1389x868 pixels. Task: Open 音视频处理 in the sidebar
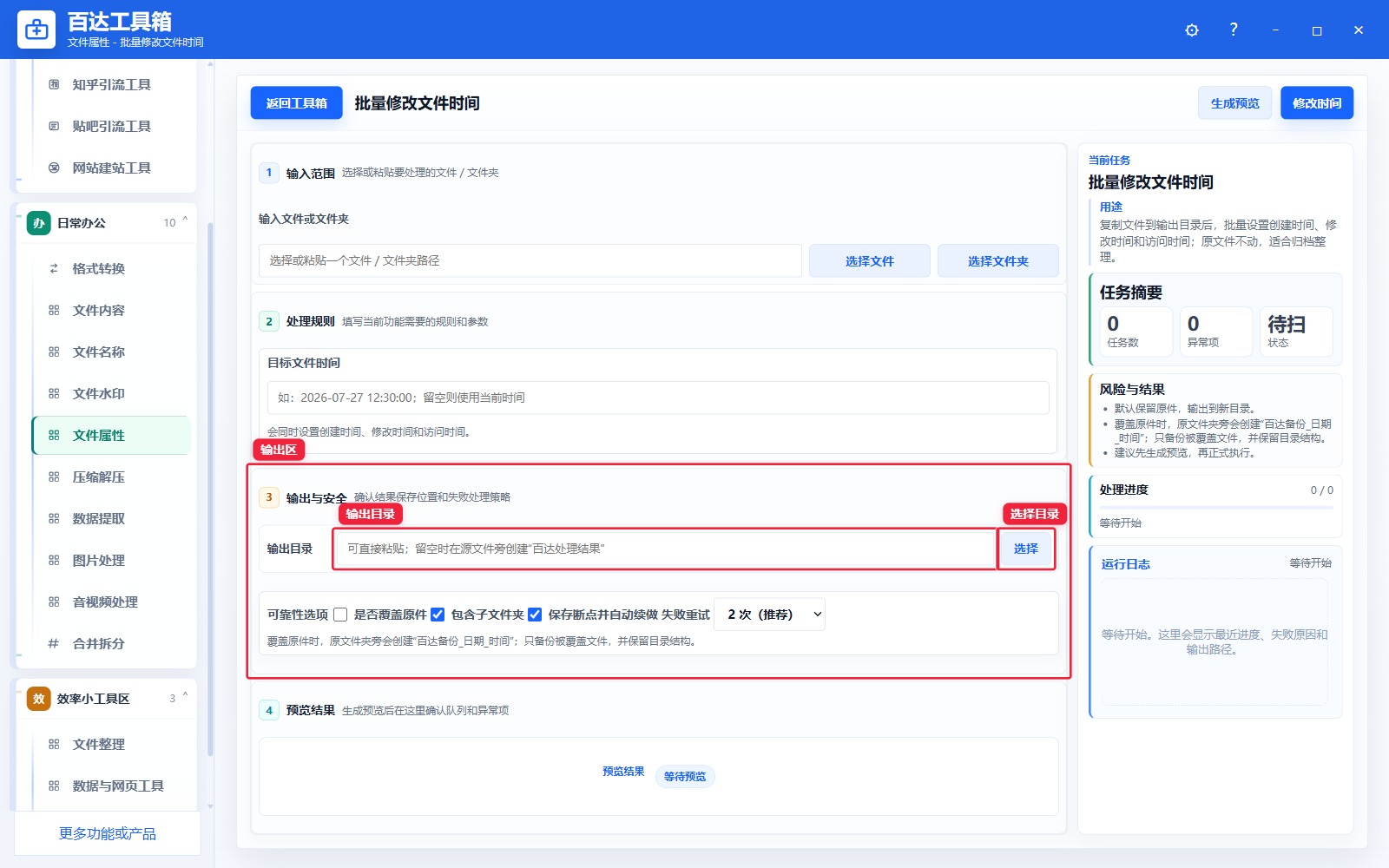[111, 602]
